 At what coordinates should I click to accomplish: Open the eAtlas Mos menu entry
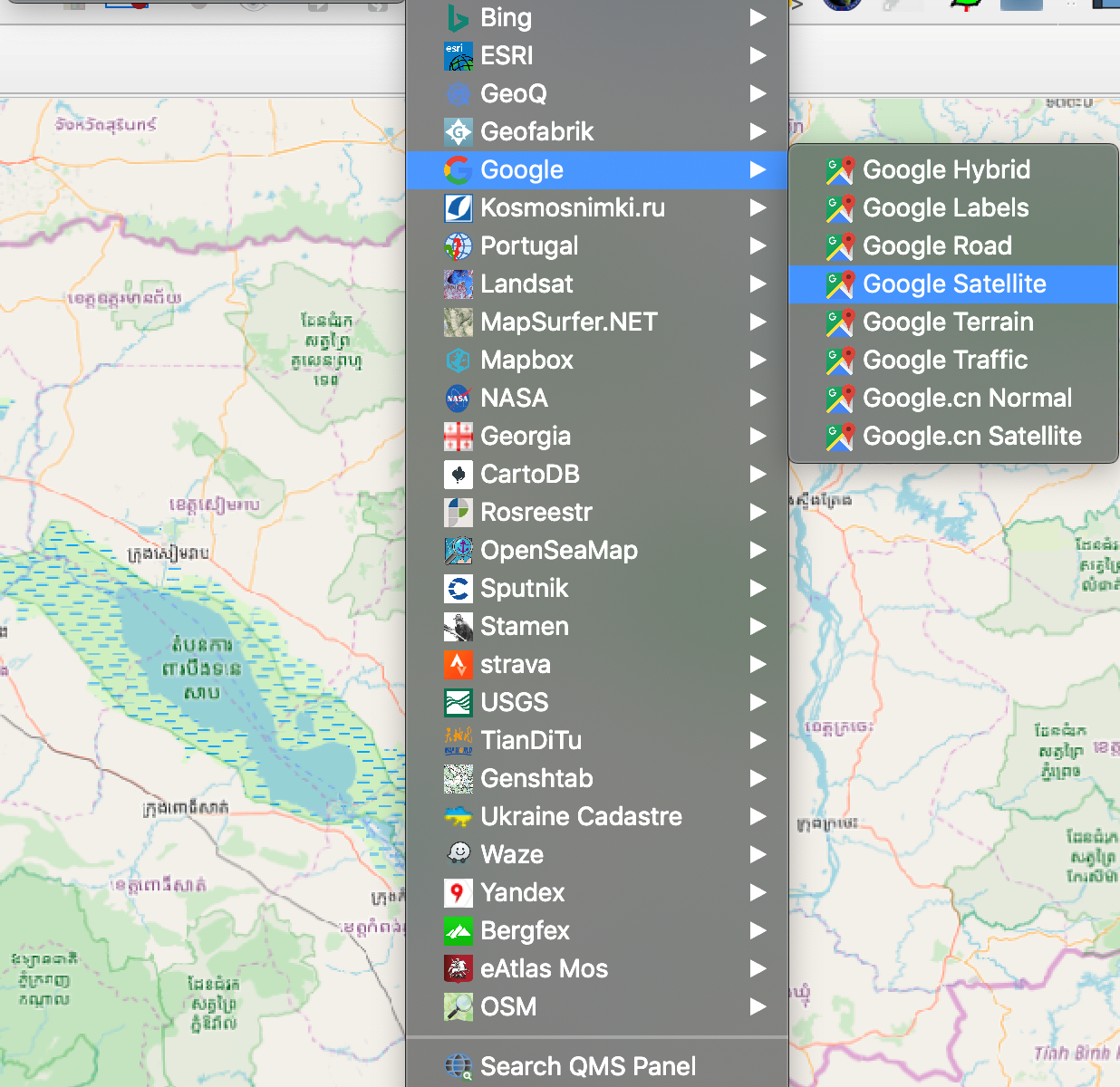597,969
